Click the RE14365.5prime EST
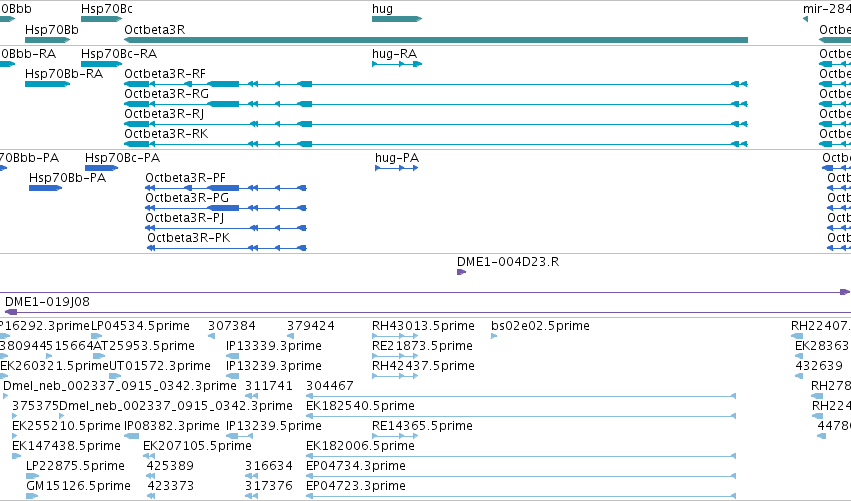This screenshot has width=851, height=501. (395, 436)
